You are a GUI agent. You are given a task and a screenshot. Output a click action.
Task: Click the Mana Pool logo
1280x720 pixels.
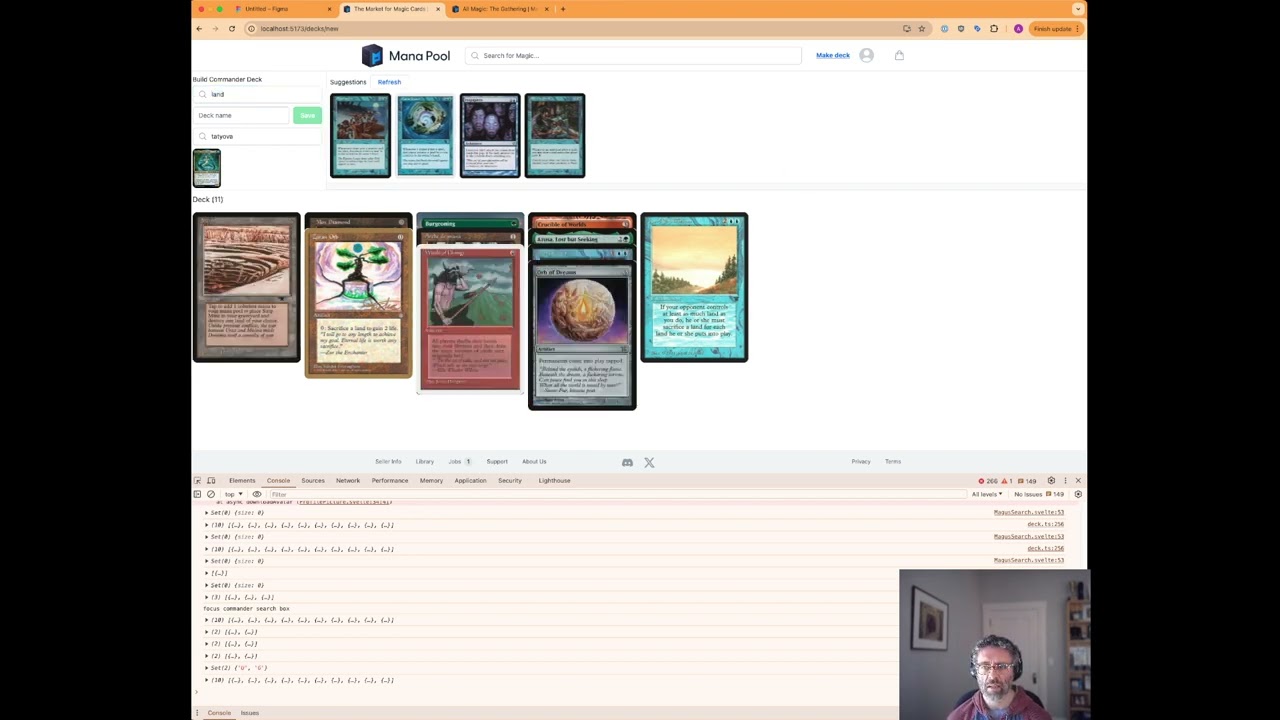pyautogui.click(x=405, y=56)
